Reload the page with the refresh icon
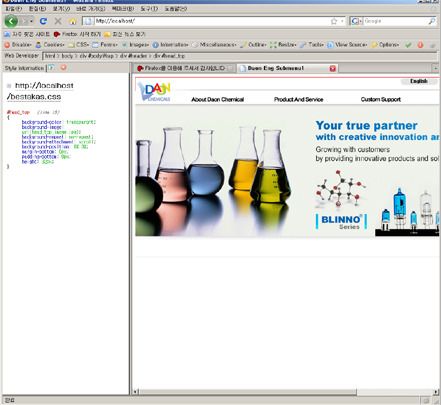The width and height of the screenshot is (441, 405). pyautogui.click(x=43, y=21)
